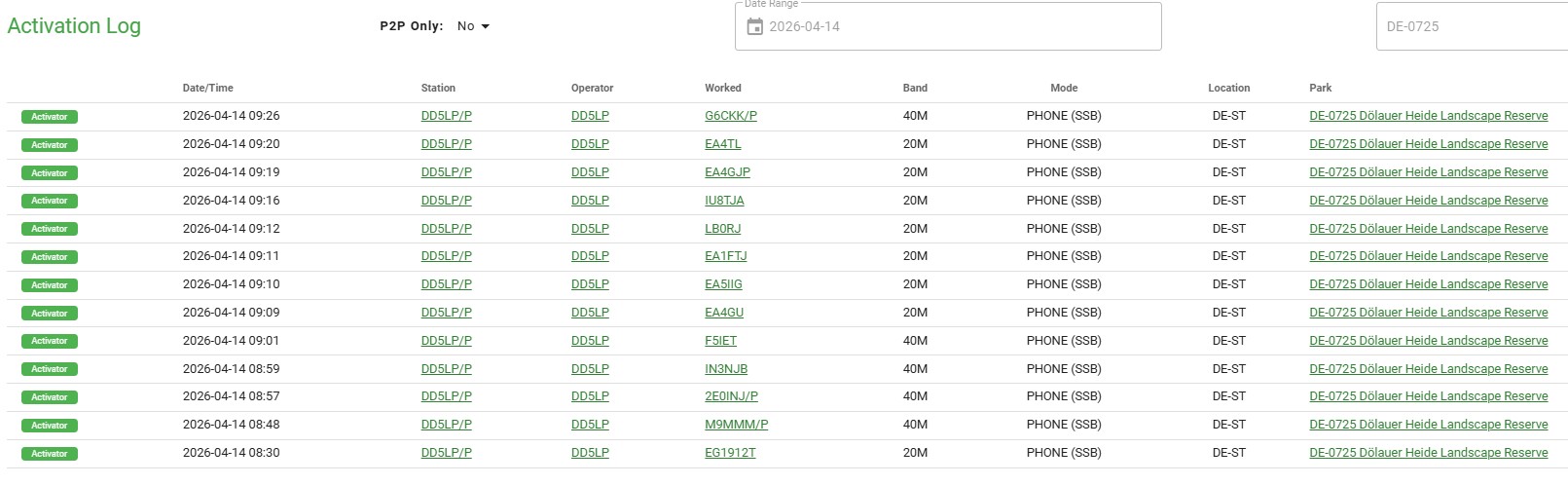
Task: Open the P2P Only dropdown
Action: [x=473, y=26]
